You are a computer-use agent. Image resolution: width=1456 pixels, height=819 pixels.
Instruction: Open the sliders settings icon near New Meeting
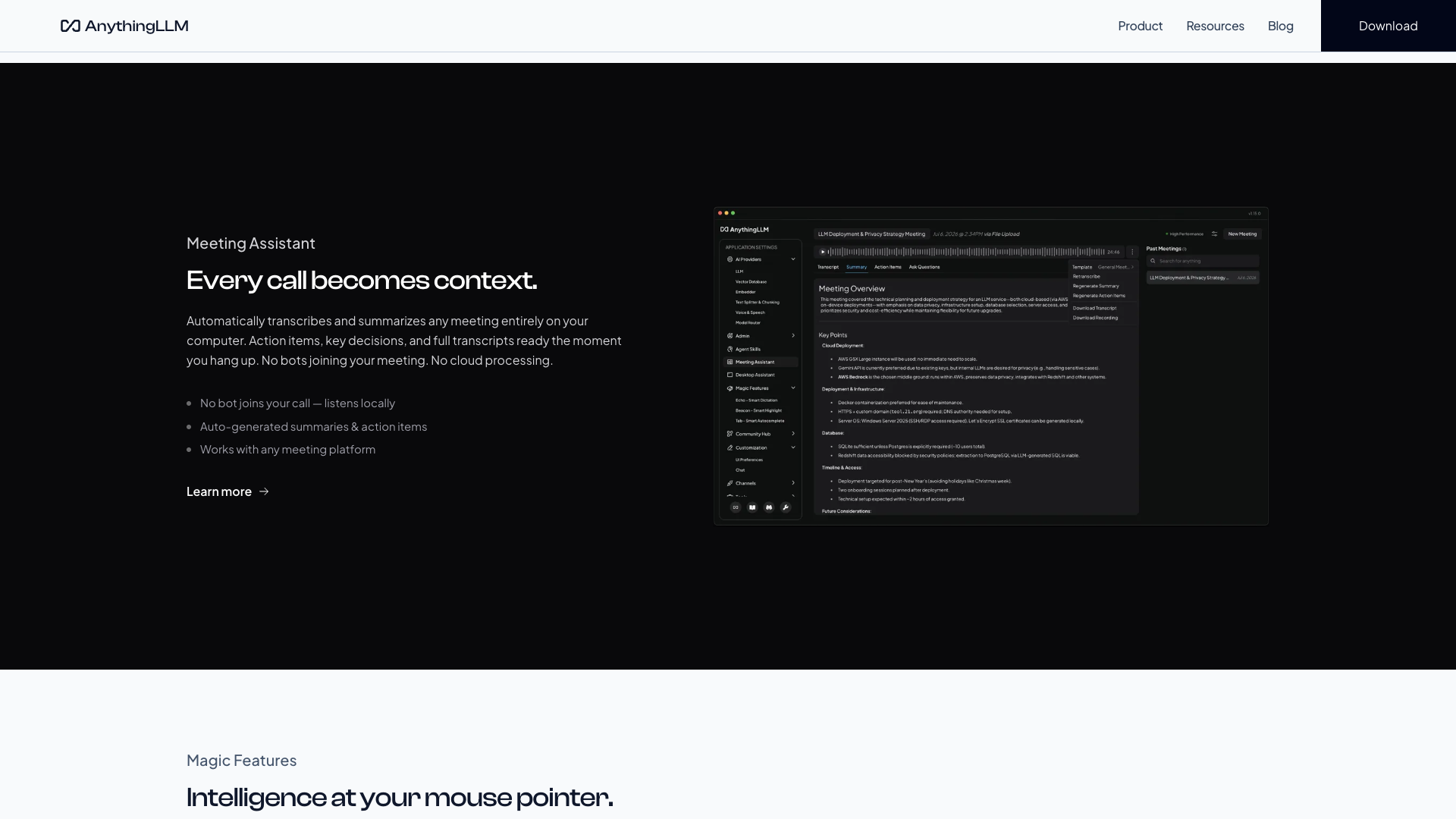pyautogui.click(x=1214, y=234)
